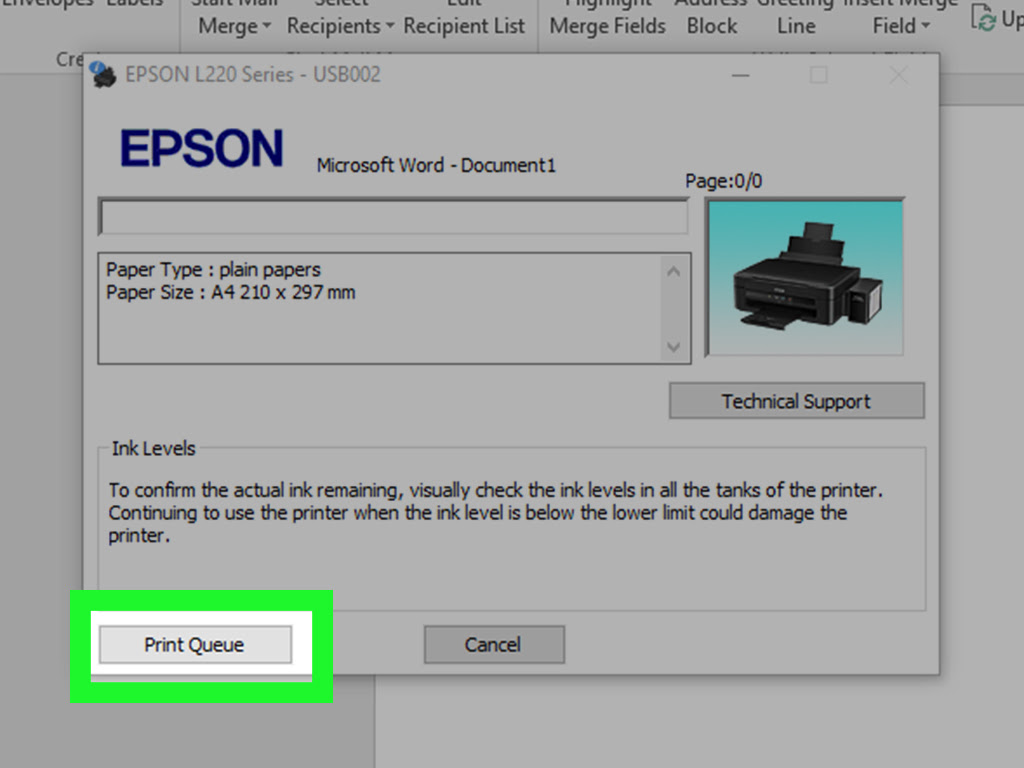Viewport: 1024px width, 768px height.
Task: Click the printer icon in the dialog title bar
Action: (x=103, y=73)
